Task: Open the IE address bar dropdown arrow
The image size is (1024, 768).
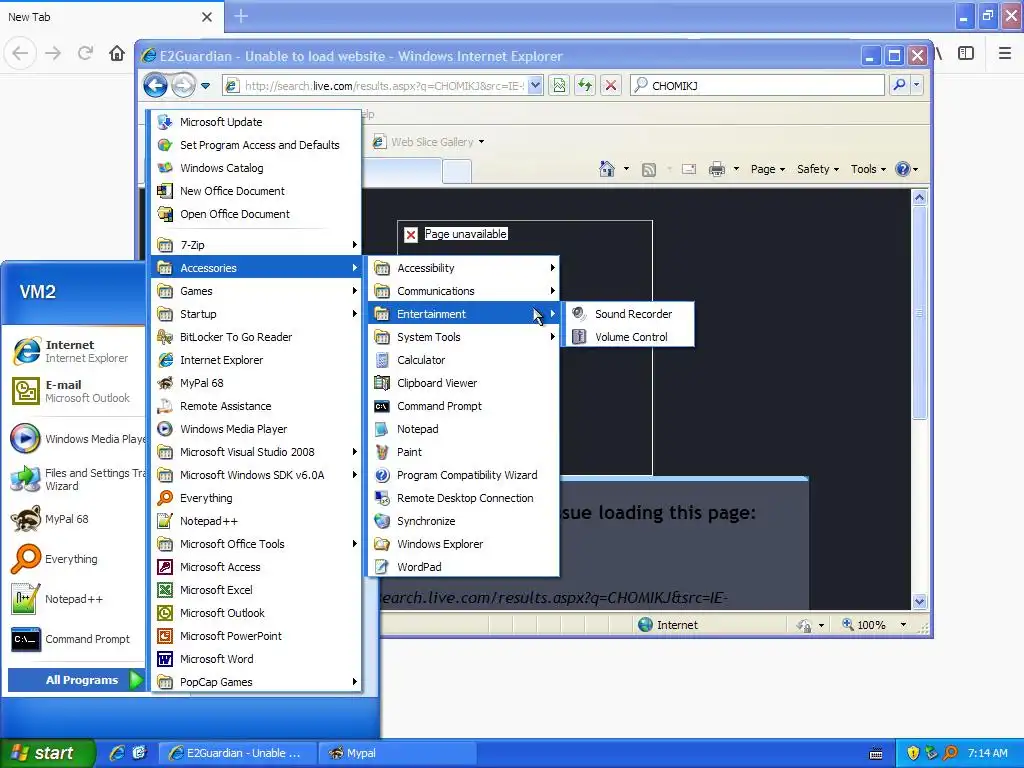Action: click(x=535, y=86)
